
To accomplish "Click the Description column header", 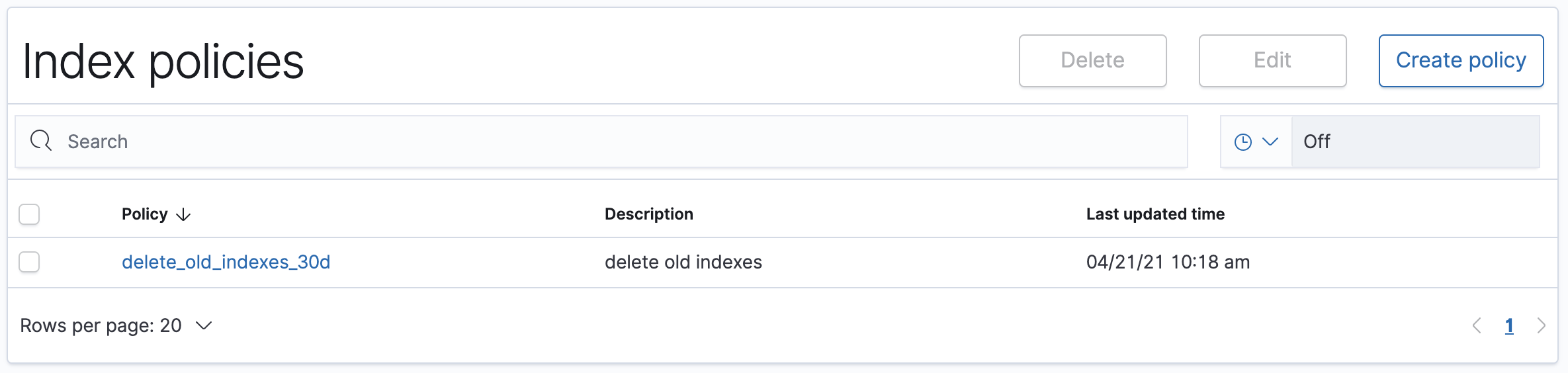I will (x=649, y=214).
